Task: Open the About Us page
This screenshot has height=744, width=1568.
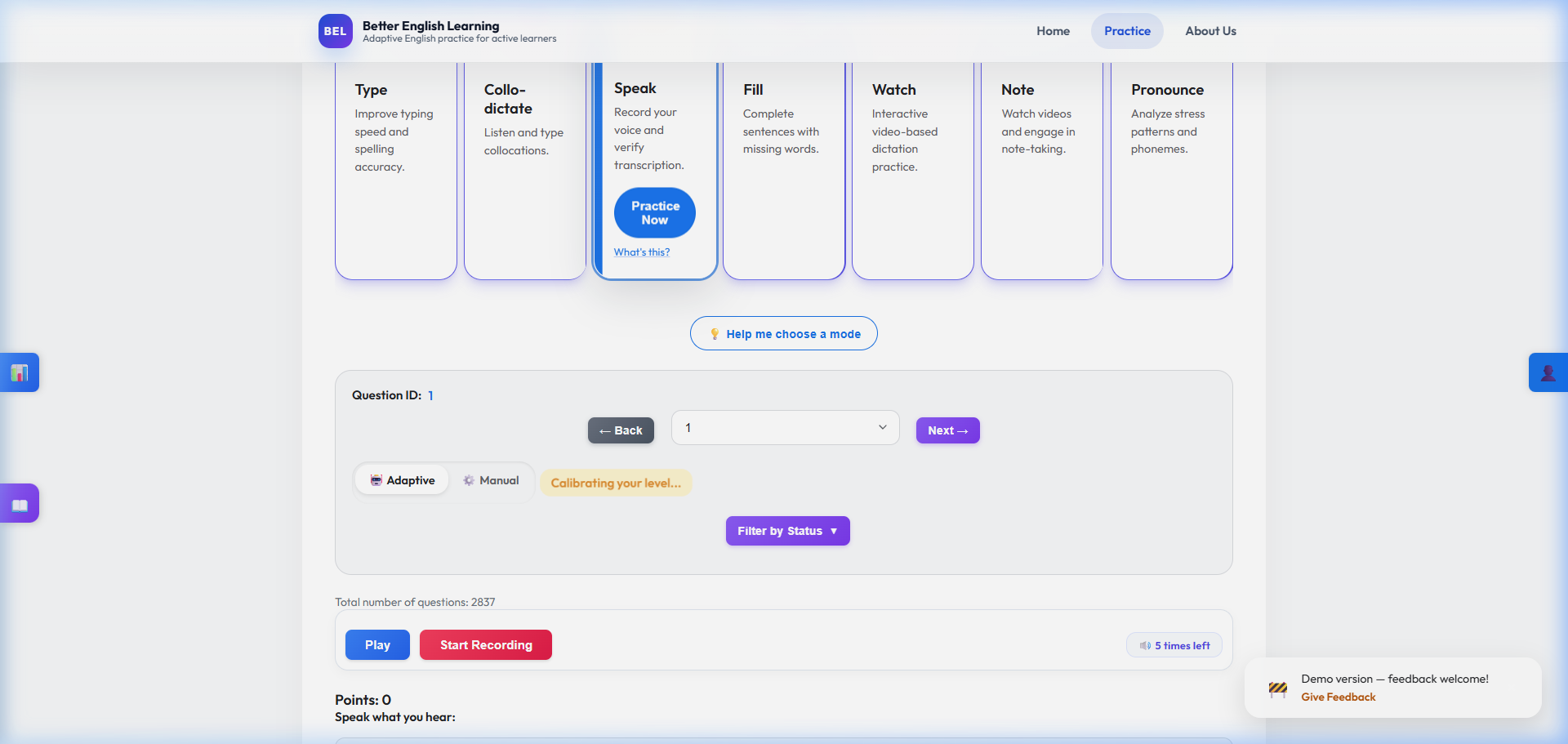Action: click(1210, 31)
